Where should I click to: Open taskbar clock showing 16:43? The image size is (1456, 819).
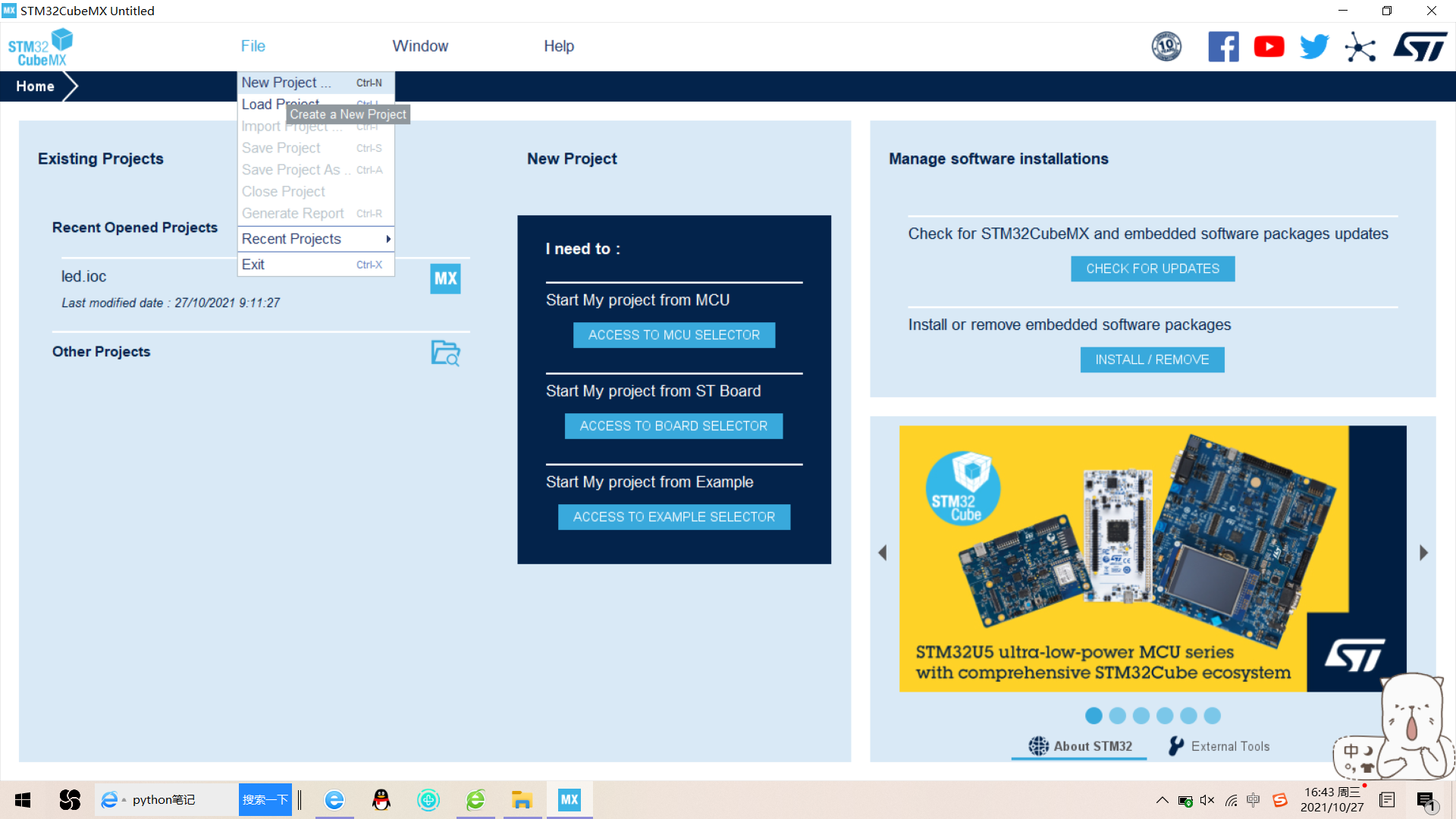coord(1332,800)
